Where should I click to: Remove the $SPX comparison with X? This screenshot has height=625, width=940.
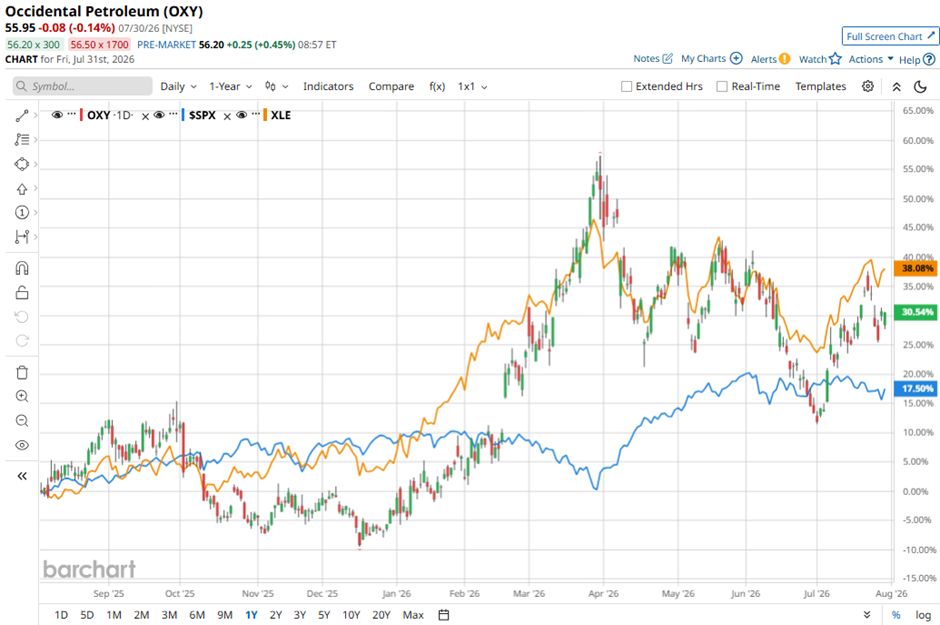(x=227, y=116)
